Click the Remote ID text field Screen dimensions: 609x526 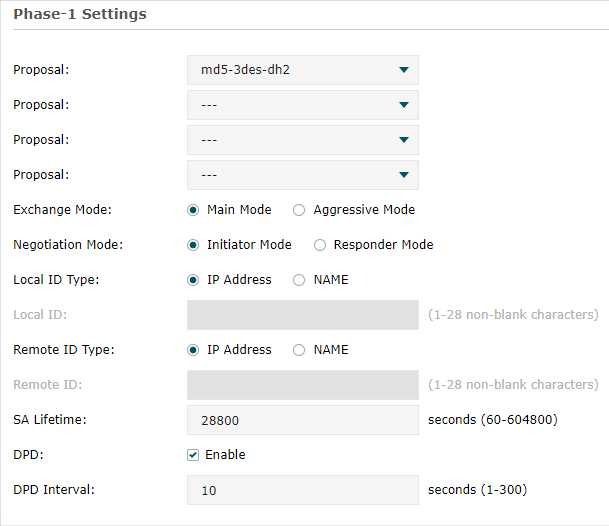303,385
